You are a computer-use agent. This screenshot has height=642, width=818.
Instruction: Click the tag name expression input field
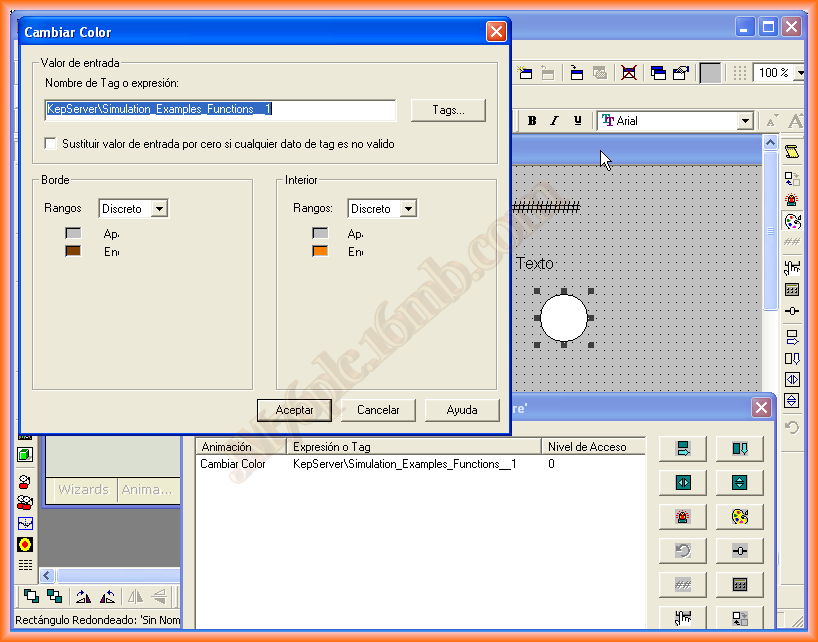click(x=220, y=109)
